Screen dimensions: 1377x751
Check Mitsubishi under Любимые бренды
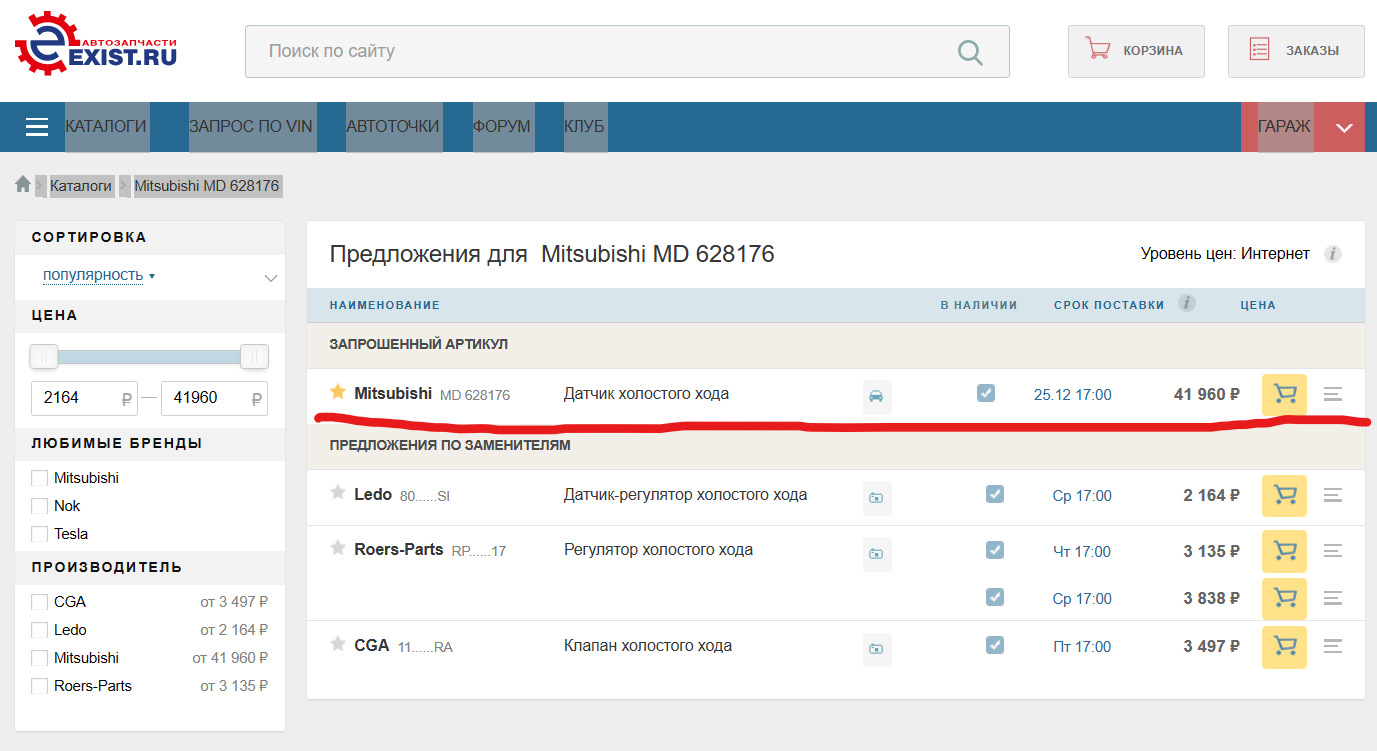click(x=40, y=478)
